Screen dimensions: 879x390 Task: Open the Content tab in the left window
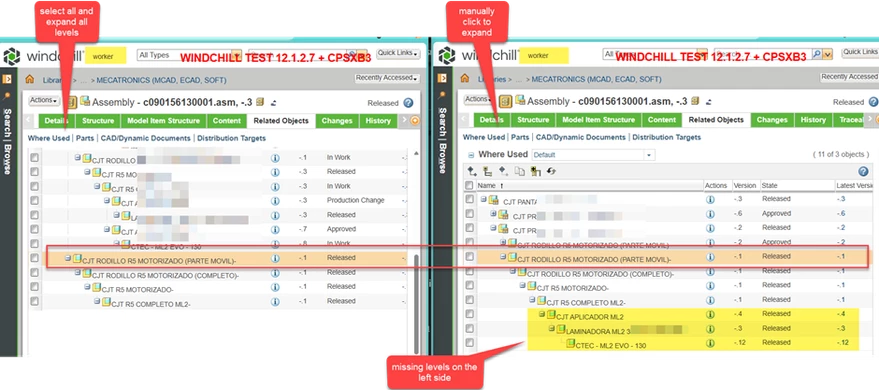coord(226,121)
